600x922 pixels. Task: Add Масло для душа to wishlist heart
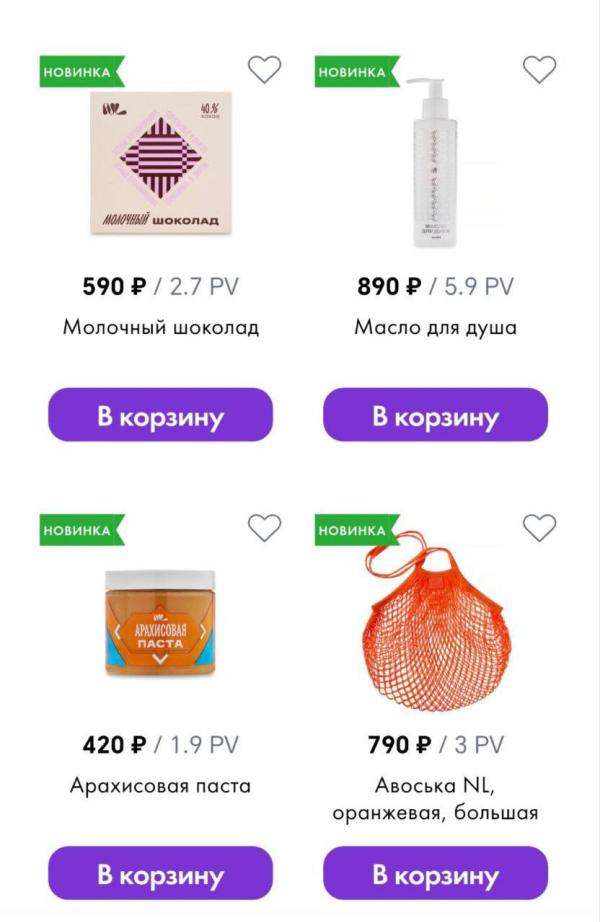click(x=539, y=69)
